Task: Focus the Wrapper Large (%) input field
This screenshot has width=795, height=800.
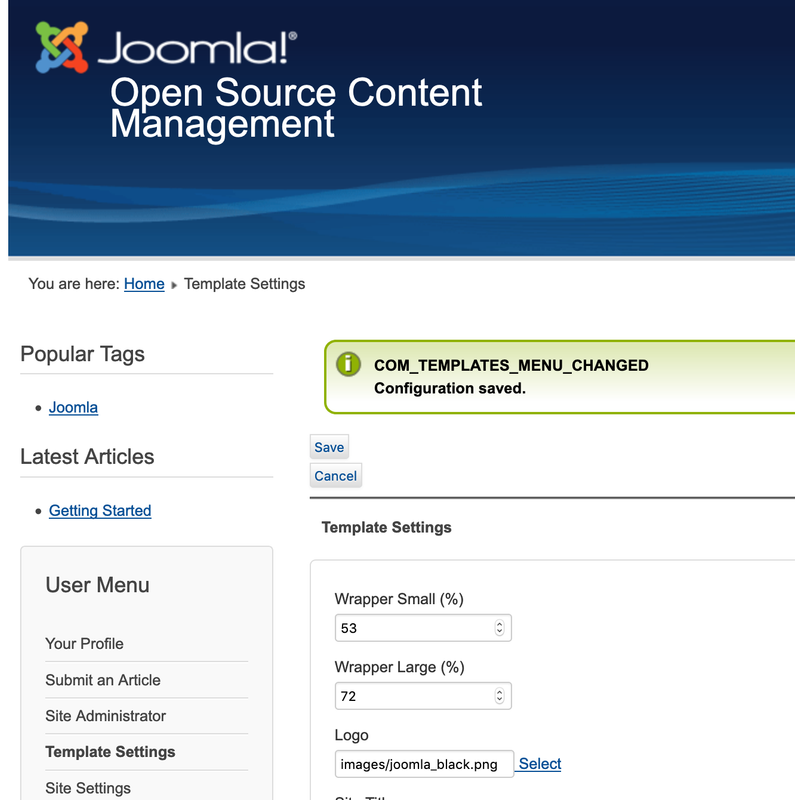Action: point(423,696)
